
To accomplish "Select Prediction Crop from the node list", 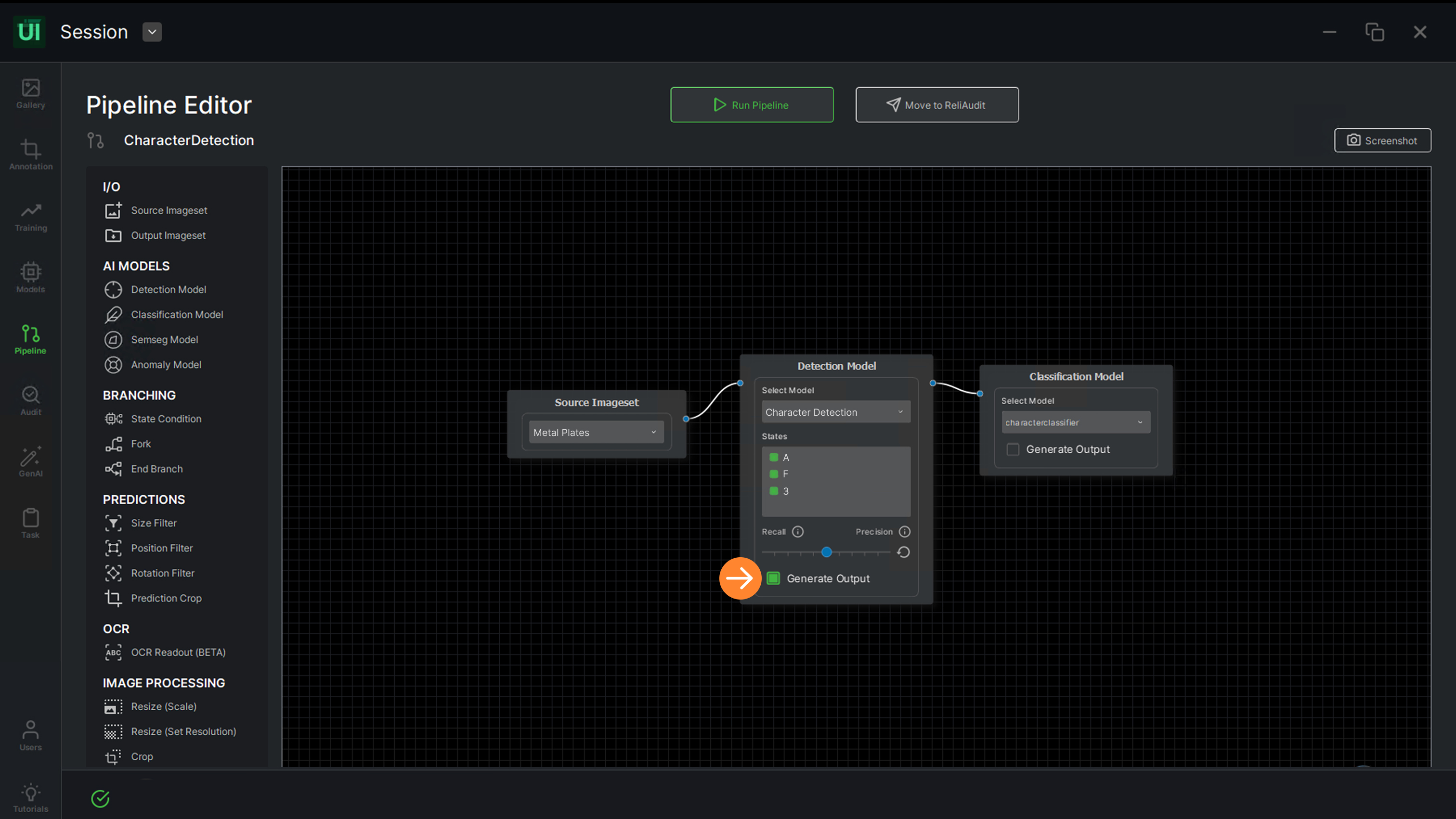I will point(166,598).
